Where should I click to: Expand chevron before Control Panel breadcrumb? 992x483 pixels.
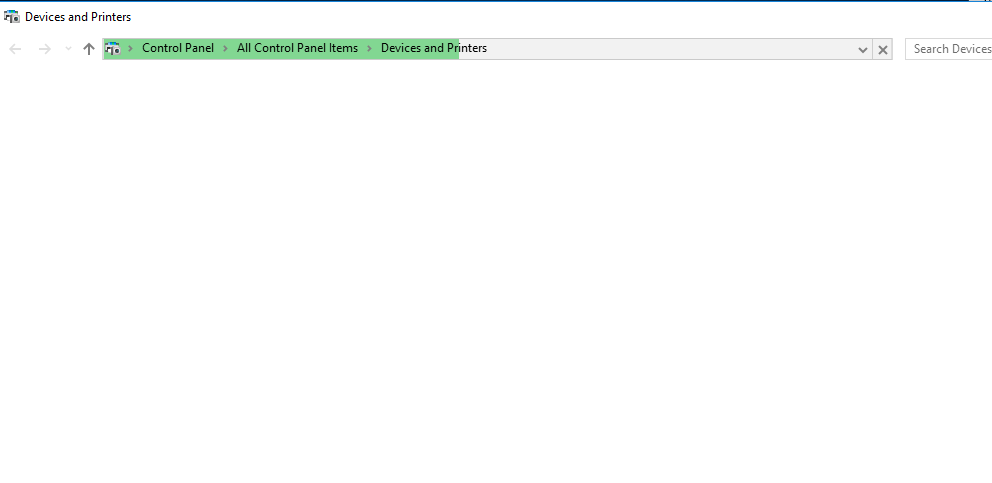pos(130,48)
